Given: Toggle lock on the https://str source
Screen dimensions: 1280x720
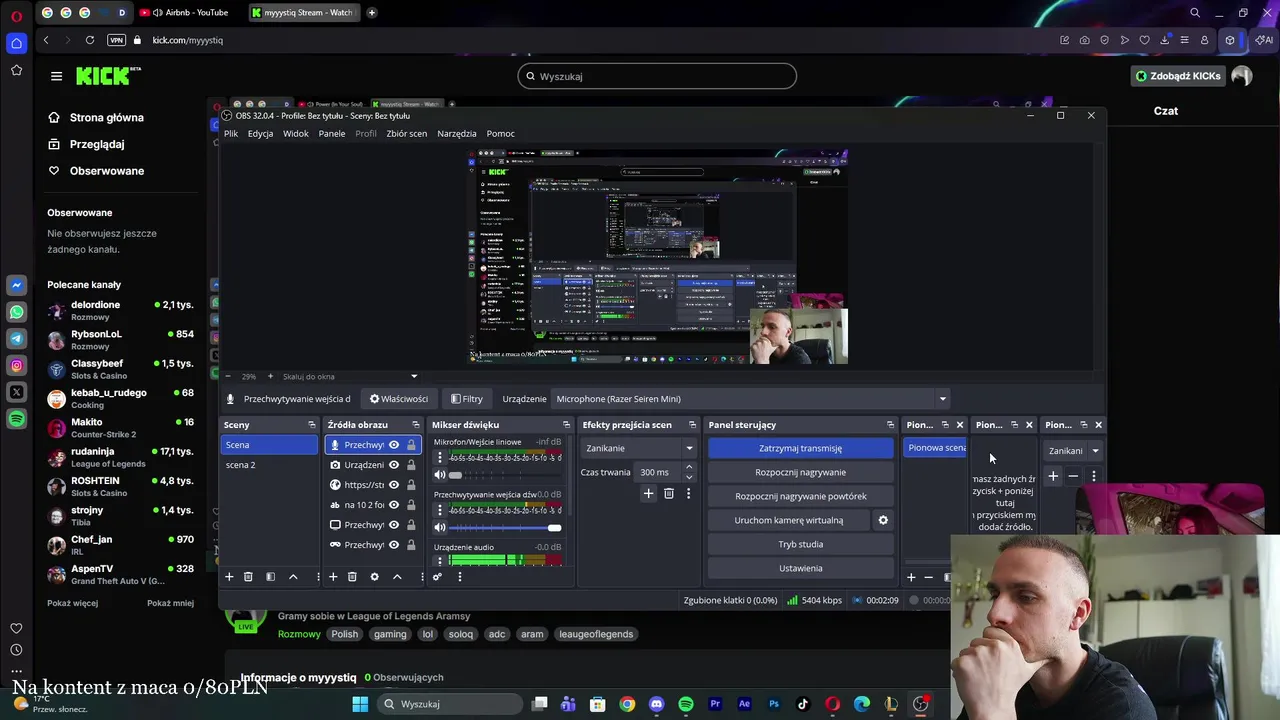Looking at the screenshot, I should [411, 485].
